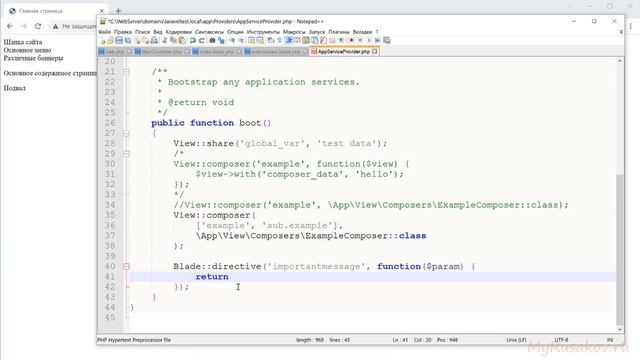The height and width of the screenshot is (360, 640).
Task: Collapse the comment fold at line 21
Action: click(126, 72)
